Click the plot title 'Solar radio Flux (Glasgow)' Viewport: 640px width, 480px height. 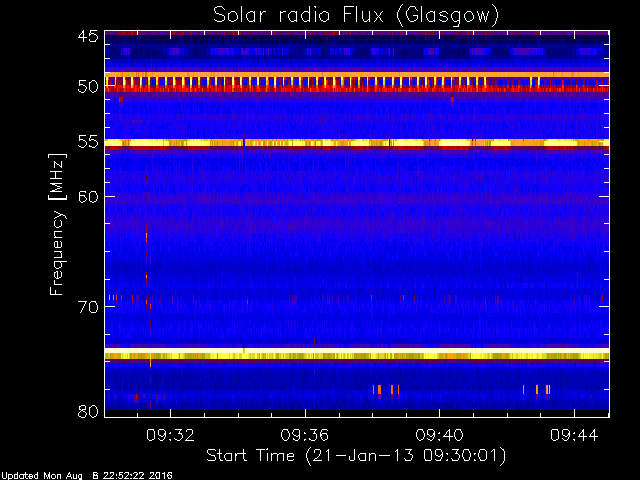[356, 16]
